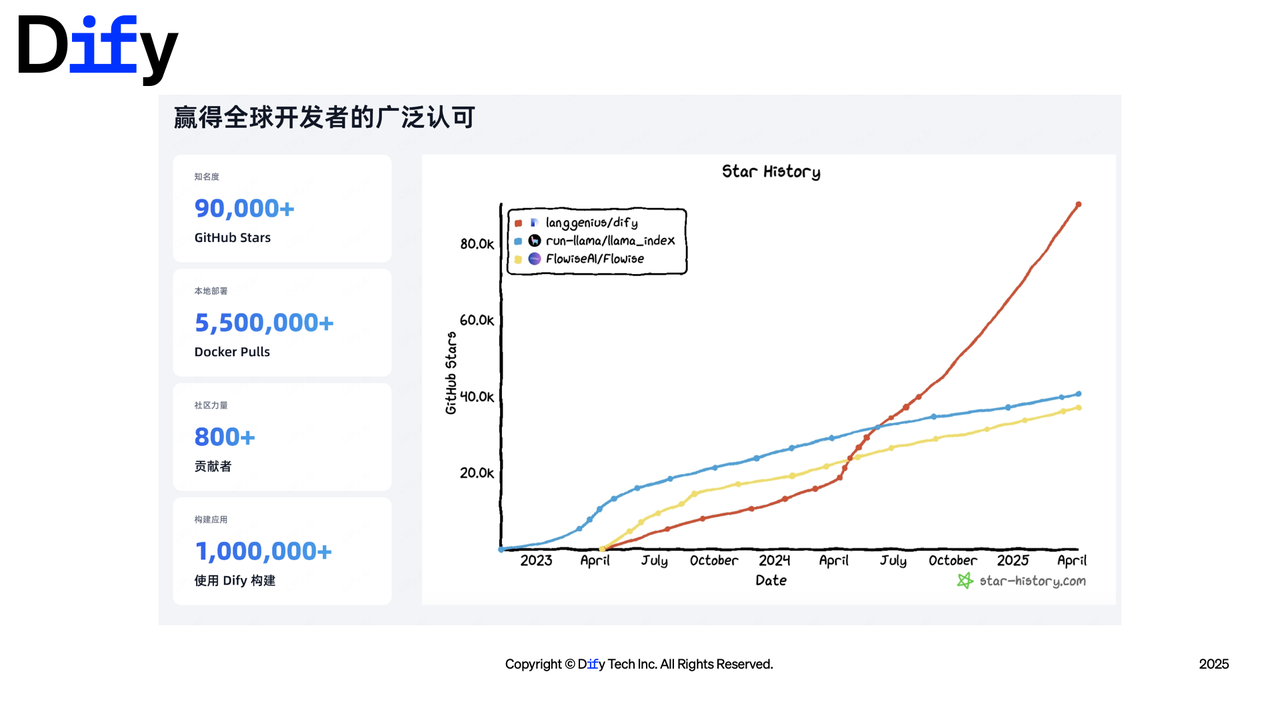Click the Copyright Dify Tech Inc. footer text
The height and width of the screenshot is (720, 1280).
639,664
